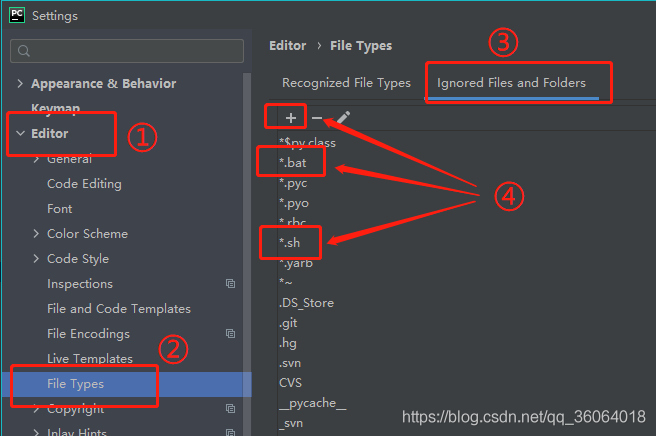Click the Editor breadcrumb link
Image resolution: width=656 pixels, height=436 pixels.
click(x=290, y=46)
